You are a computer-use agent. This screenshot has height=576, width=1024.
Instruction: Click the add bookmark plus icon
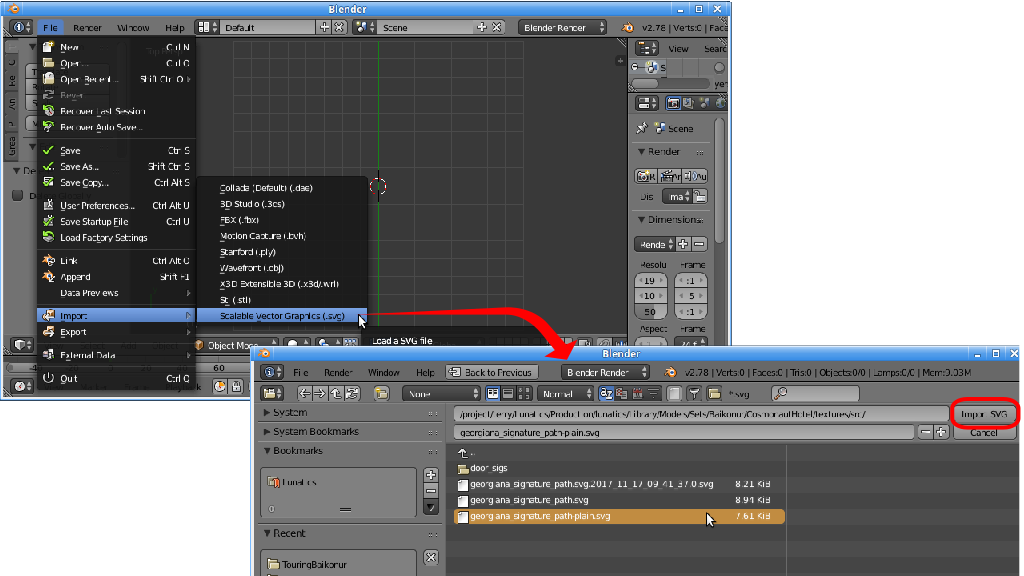431,475
